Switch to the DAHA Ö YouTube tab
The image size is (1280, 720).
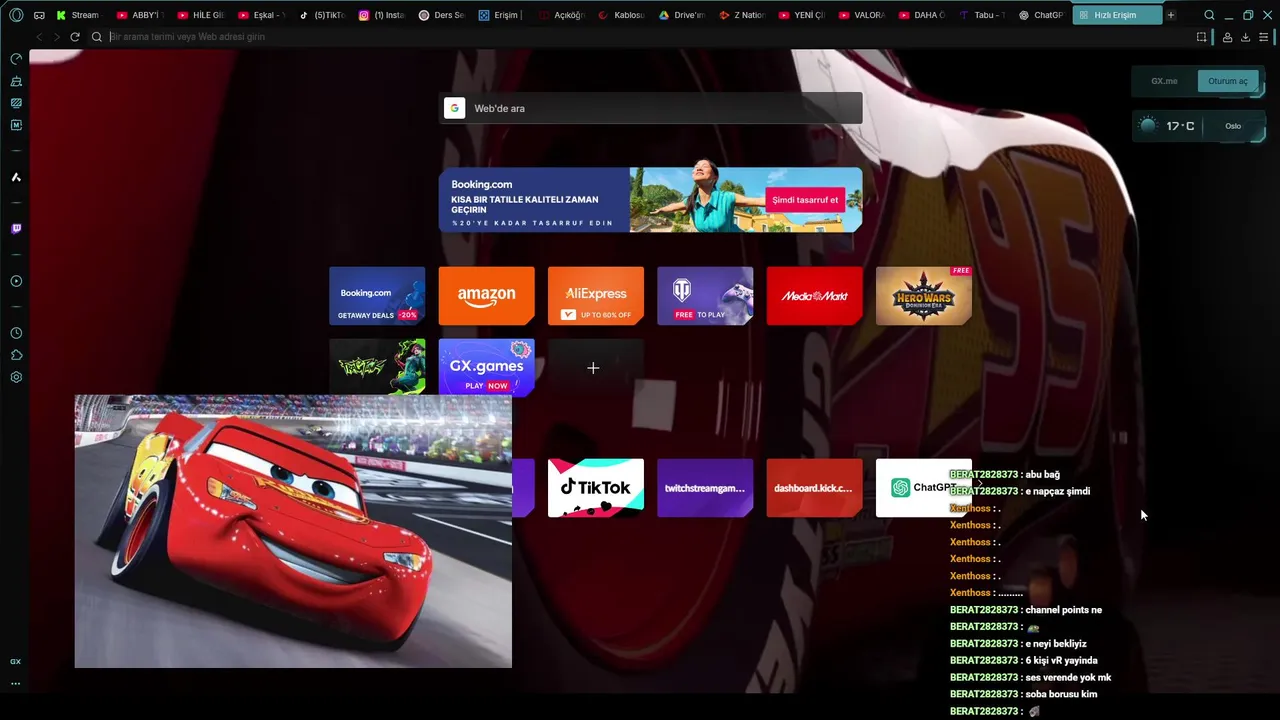coord(922,15)
